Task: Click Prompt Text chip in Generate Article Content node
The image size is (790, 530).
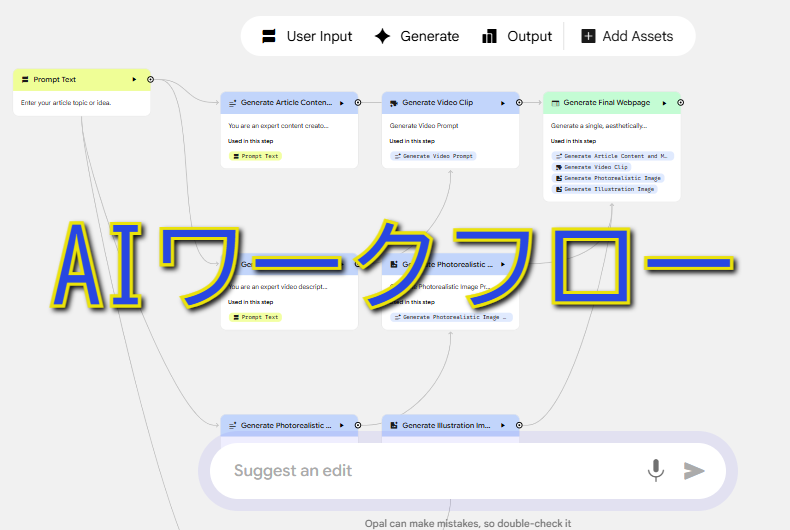Action: (x=255, y=156)
